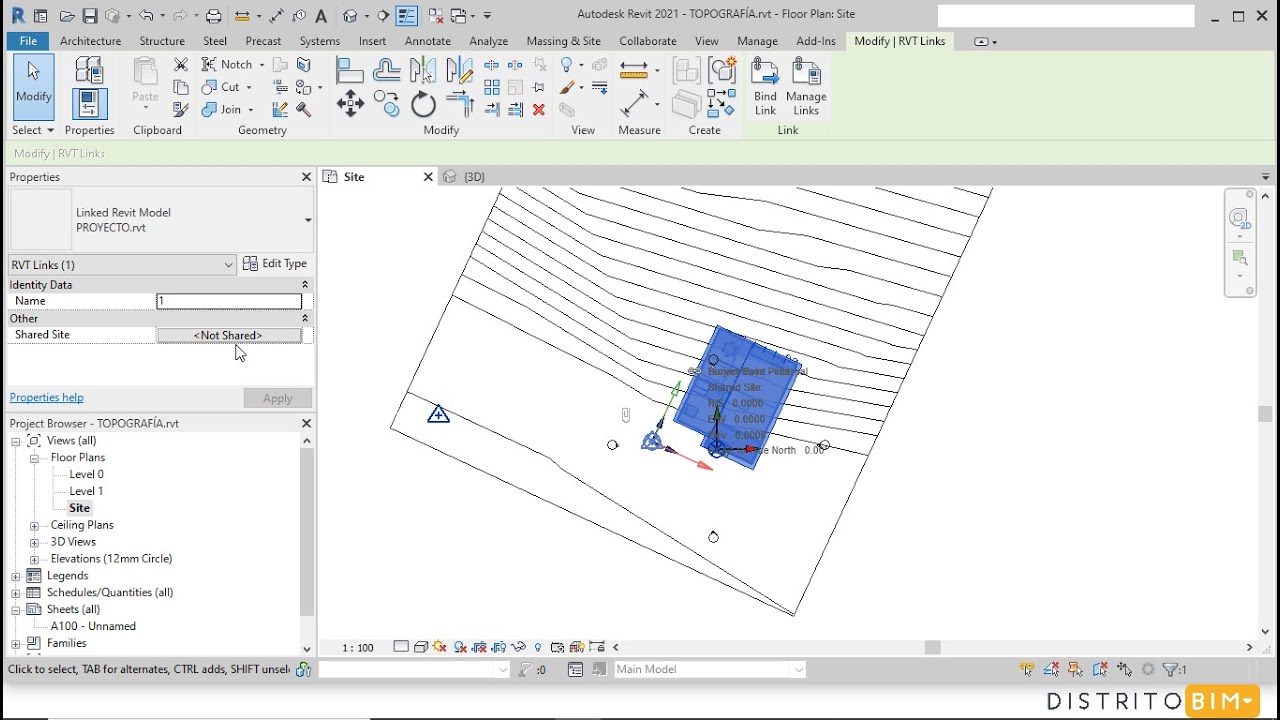The height and width of the screenshot is (720, 1280).
Task: Select the Offset tool
Action: pyautogui.click(x=387, y=70)
